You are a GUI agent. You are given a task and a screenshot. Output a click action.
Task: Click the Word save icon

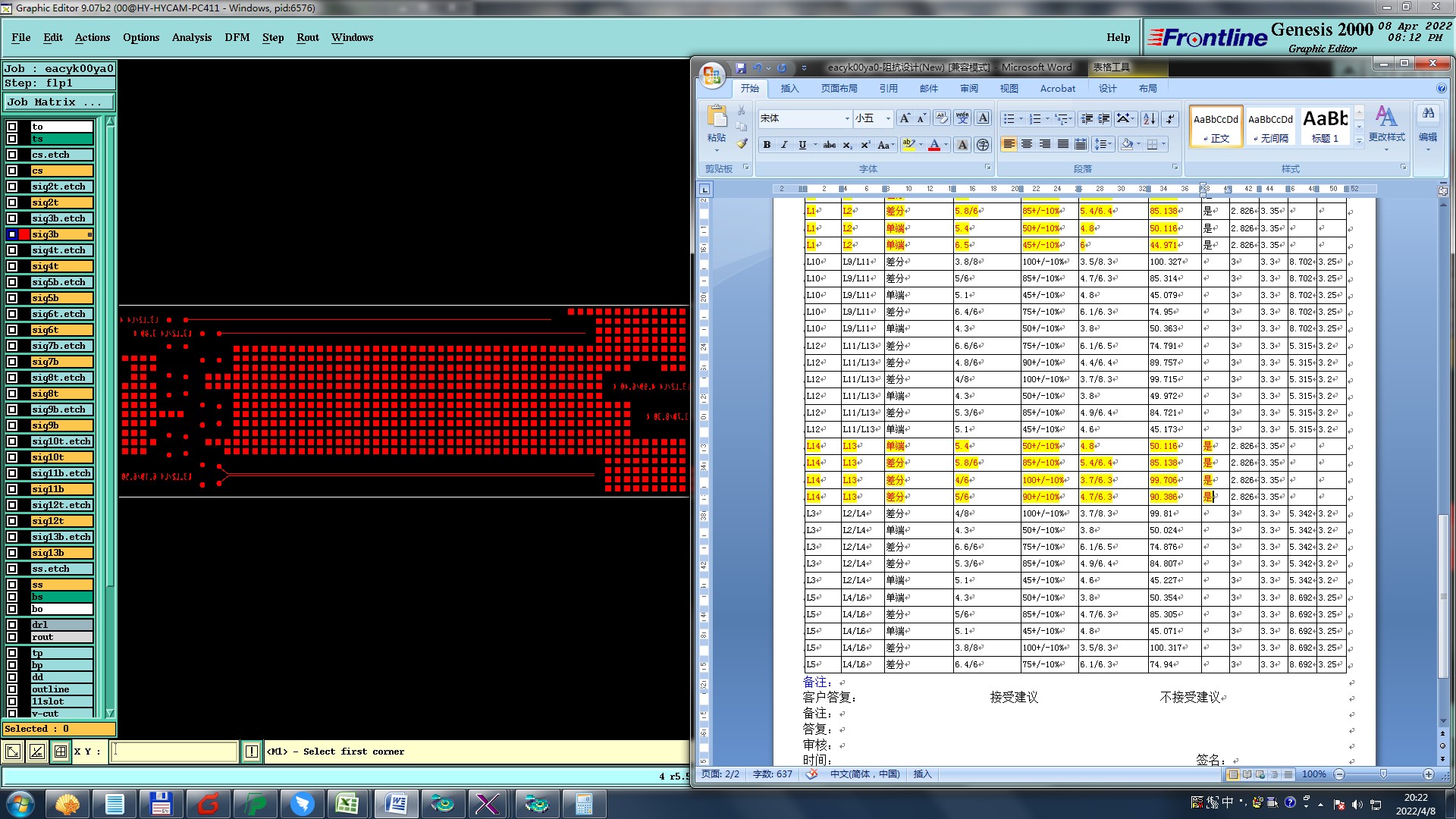pos(741,67)
